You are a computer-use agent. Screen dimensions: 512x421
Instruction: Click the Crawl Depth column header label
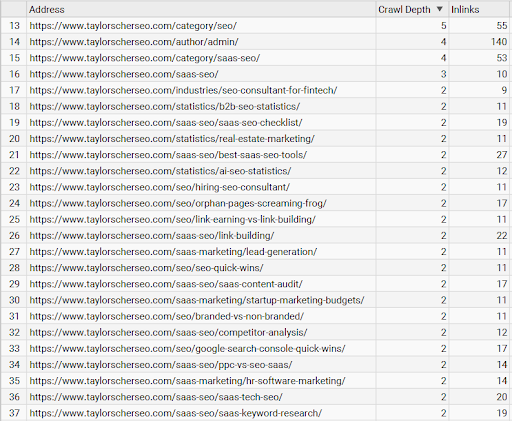point(404,10)
